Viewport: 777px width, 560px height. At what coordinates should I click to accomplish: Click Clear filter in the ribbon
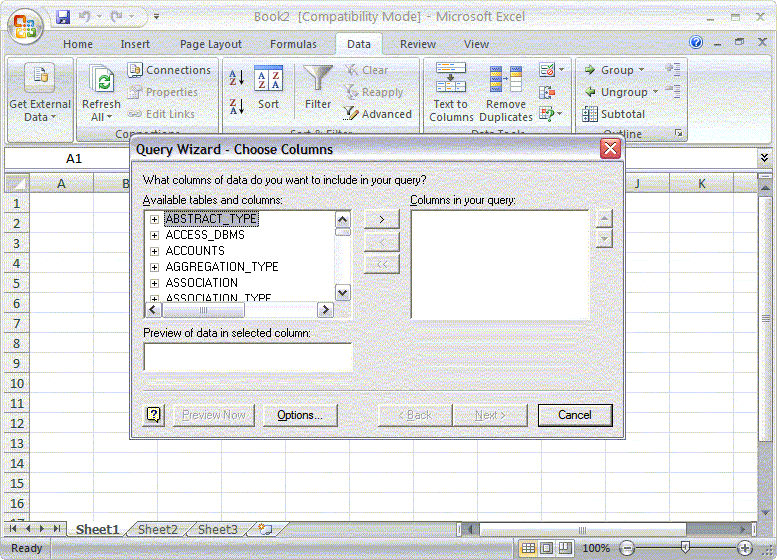(x=366, y=70)
